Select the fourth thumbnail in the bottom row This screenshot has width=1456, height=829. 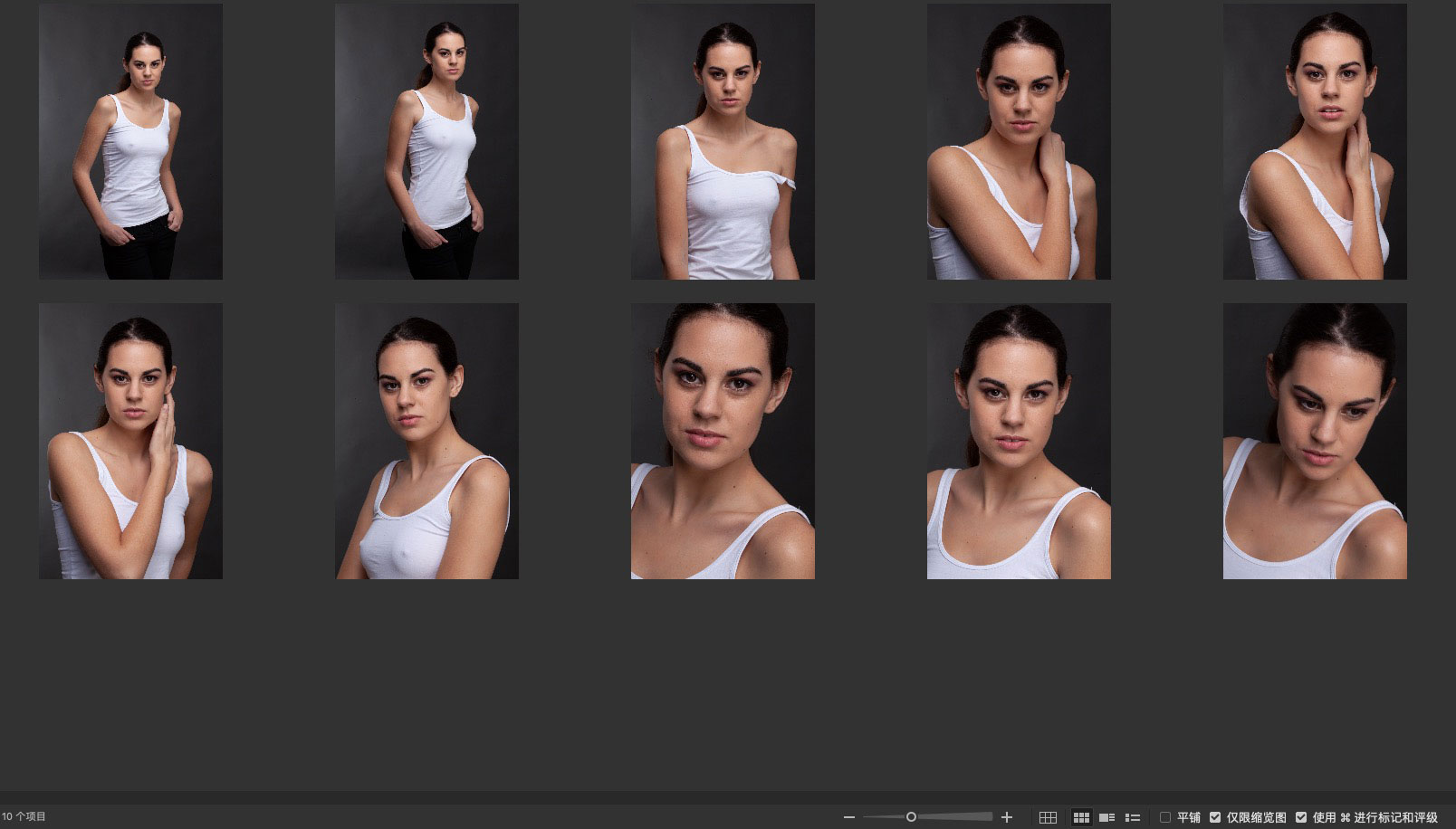(x=1019, y=441)
